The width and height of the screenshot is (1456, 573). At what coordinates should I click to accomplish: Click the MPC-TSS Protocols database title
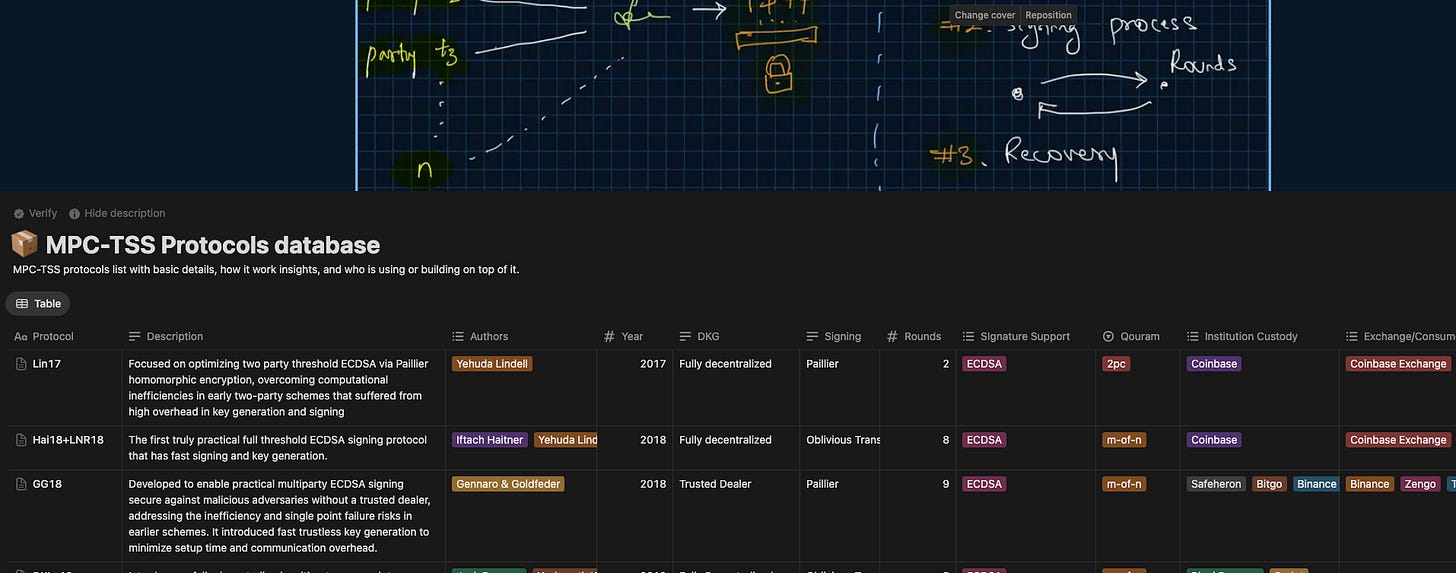coord(213,245)
